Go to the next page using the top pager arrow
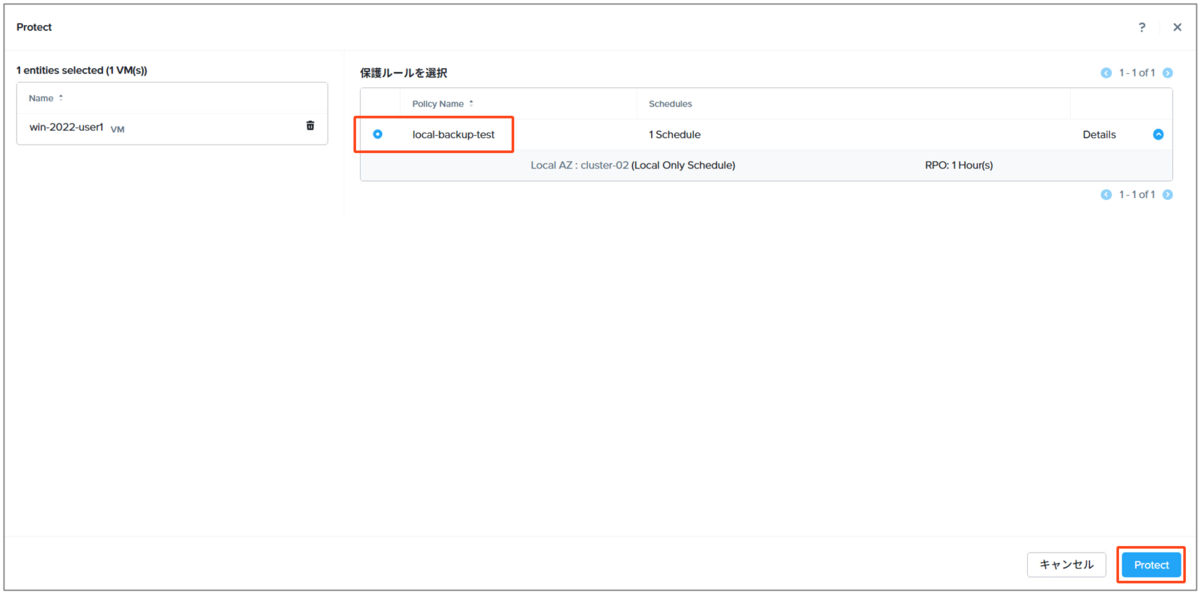This screenshot has width=1200, height=593. [1168, 73]
